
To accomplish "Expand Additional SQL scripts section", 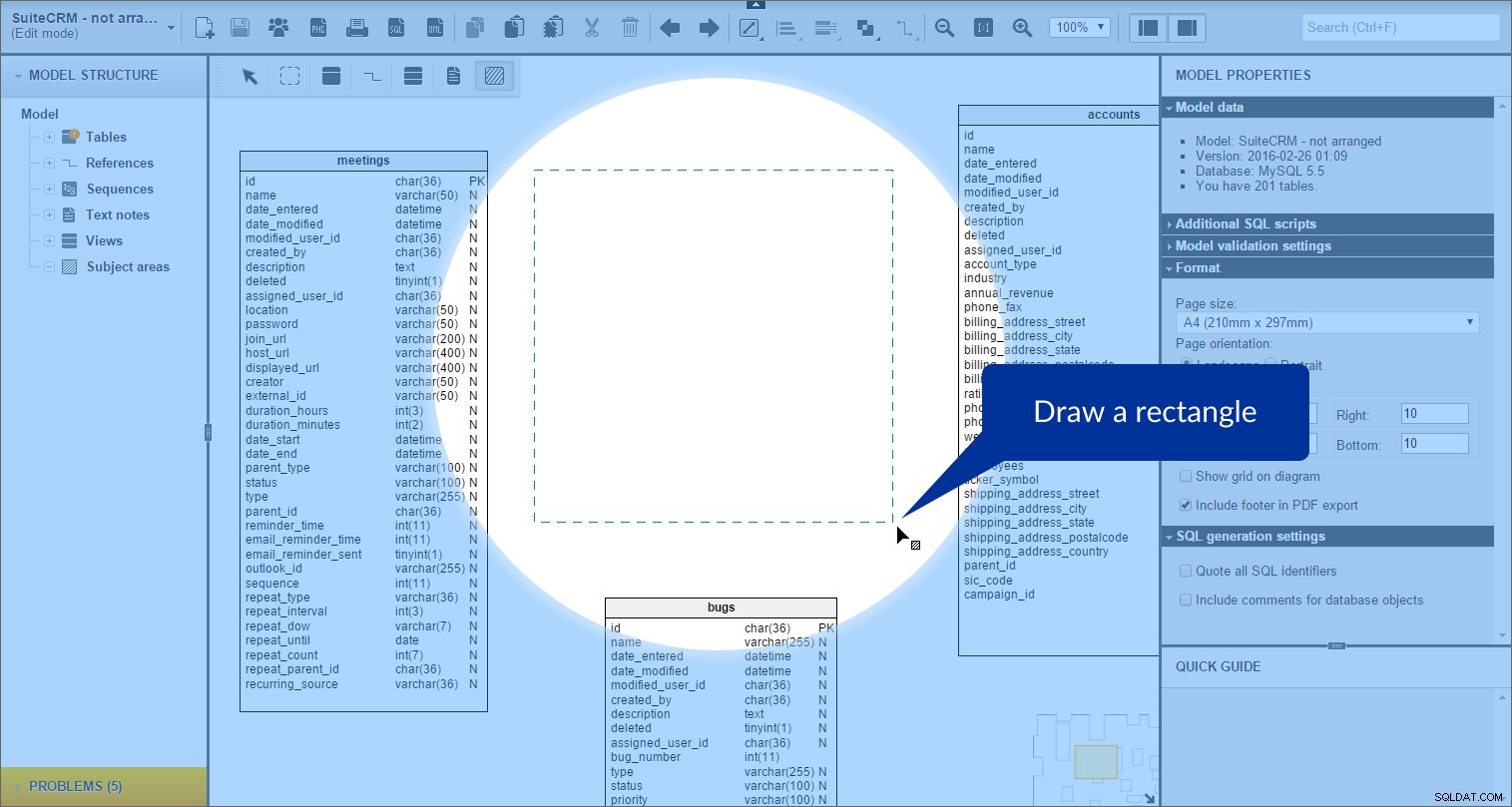I will click(x=1327, y=224).
